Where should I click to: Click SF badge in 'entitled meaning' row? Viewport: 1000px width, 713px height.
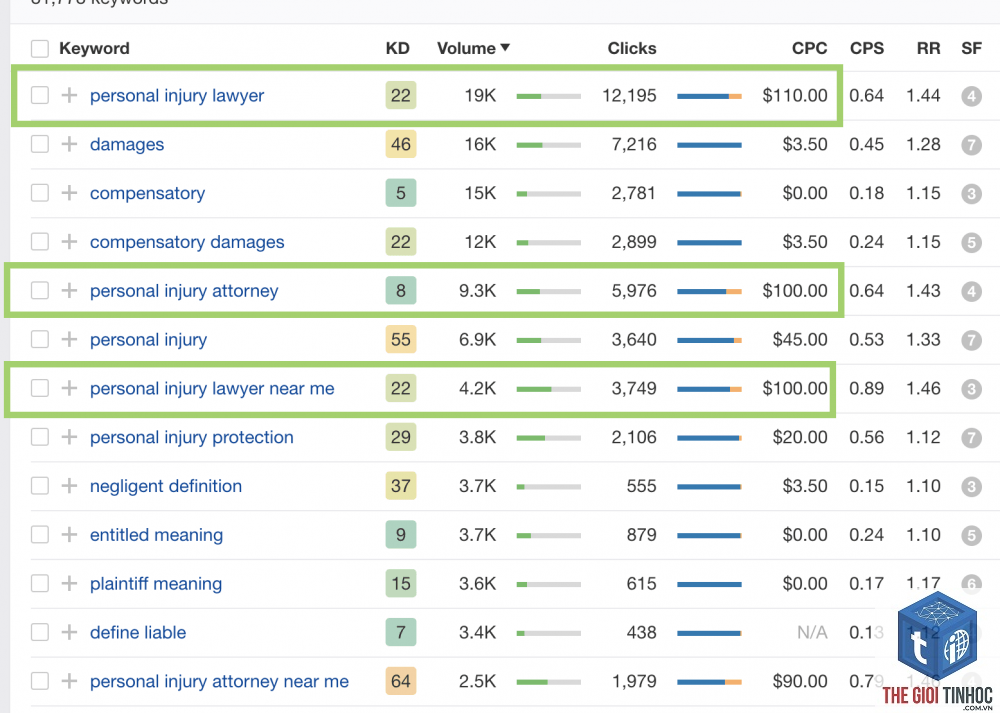(971, 535)
